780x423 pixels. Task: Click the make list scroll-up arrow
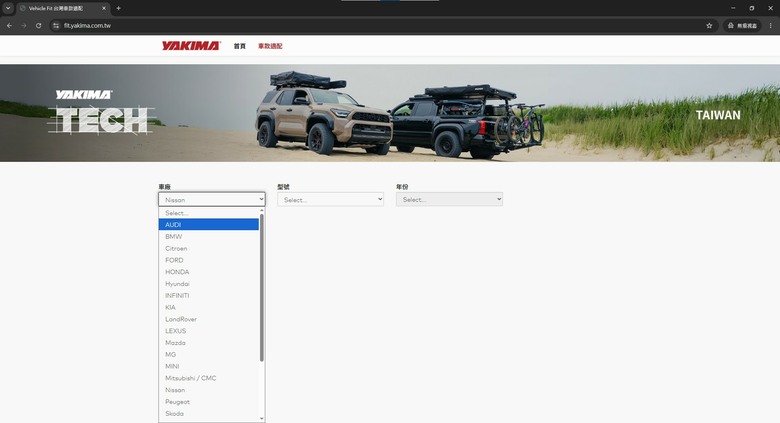[x=262, y=211]
